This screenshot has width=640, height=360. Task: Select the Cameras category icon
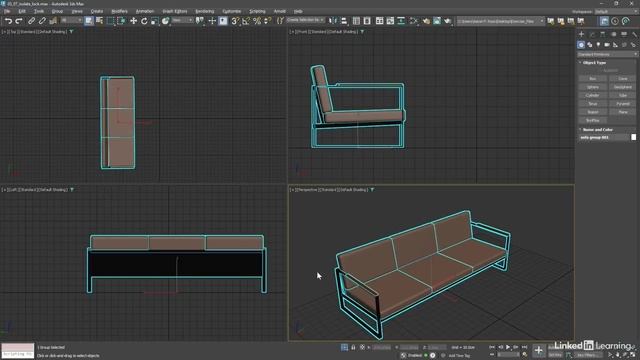coord(607,45)
